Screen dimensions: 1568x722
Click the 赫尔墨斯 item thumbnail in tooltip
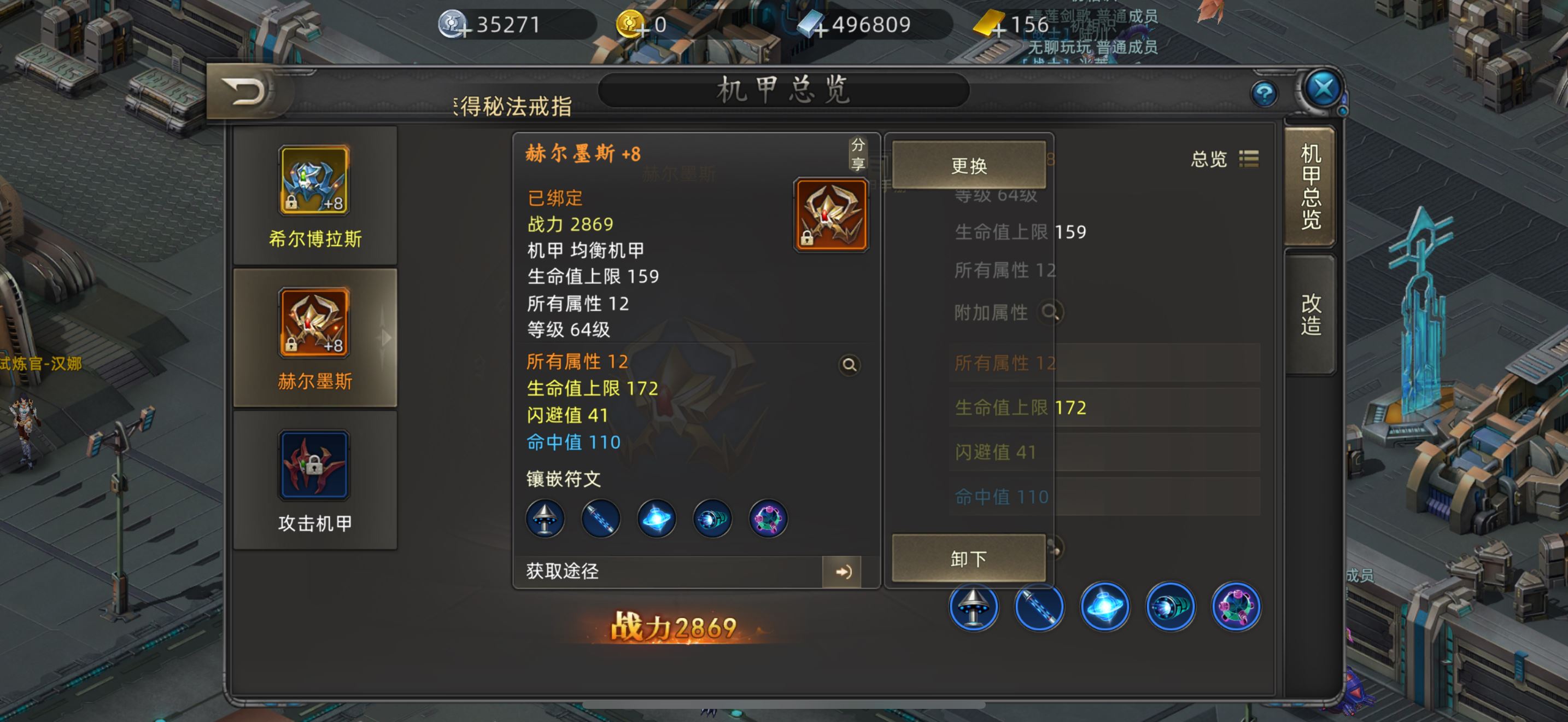tap(831, 215)
